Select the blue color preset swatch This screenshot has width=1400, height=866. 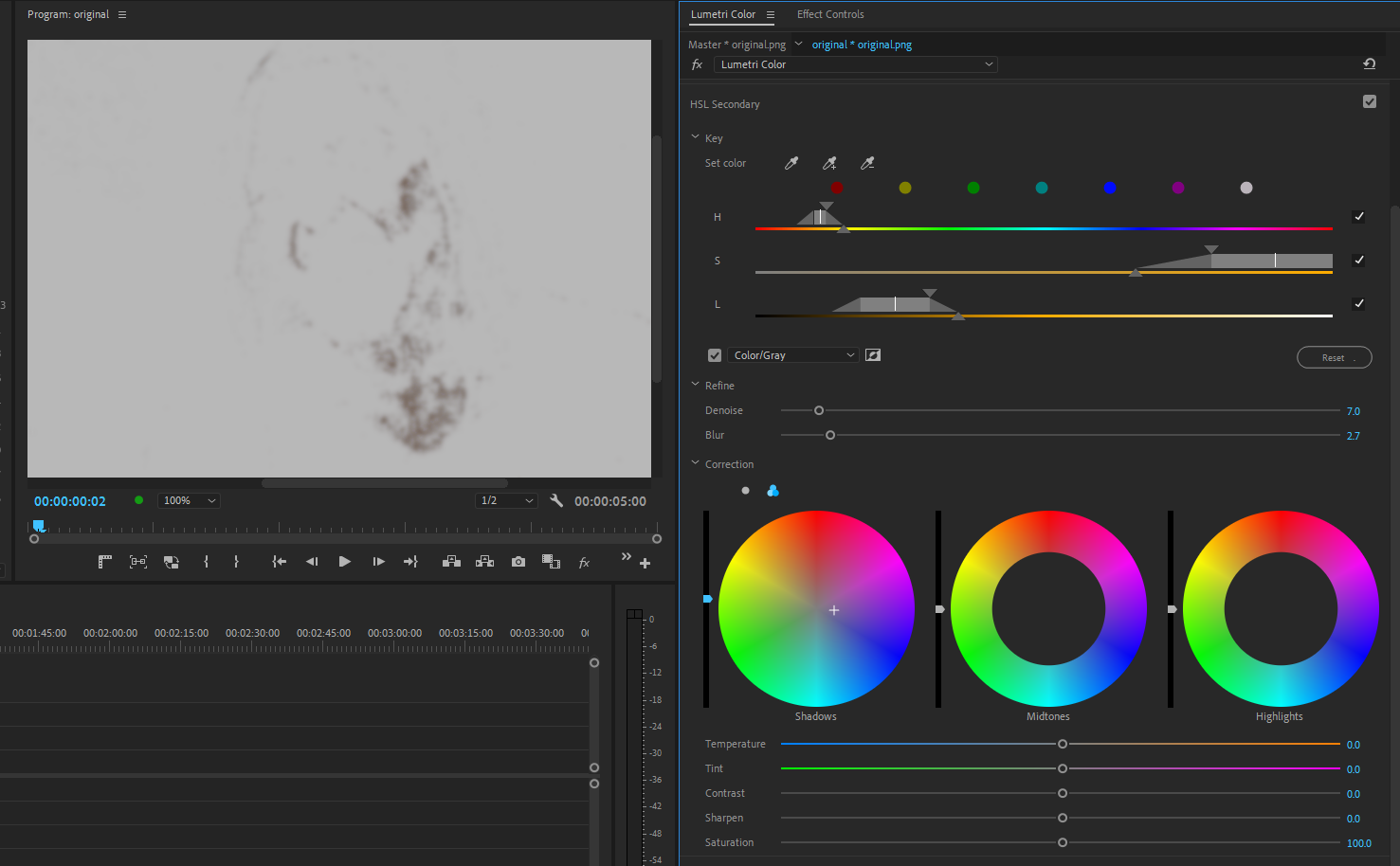(x=1110, y=188)
